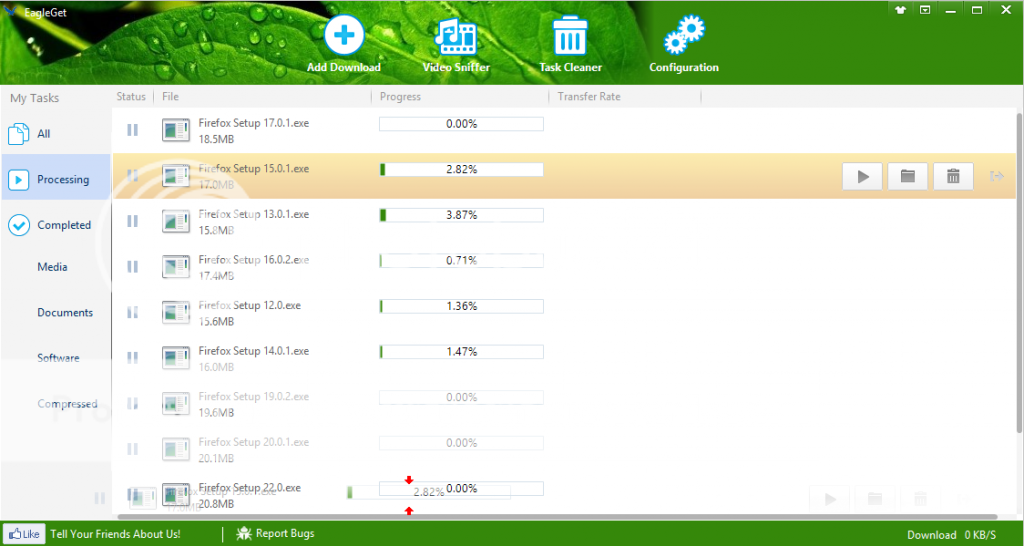This screenshot has height=546, width=1024.
Task: Click the 1.36% progress bar
Action: pyautogui.click(x=461, y=306)
